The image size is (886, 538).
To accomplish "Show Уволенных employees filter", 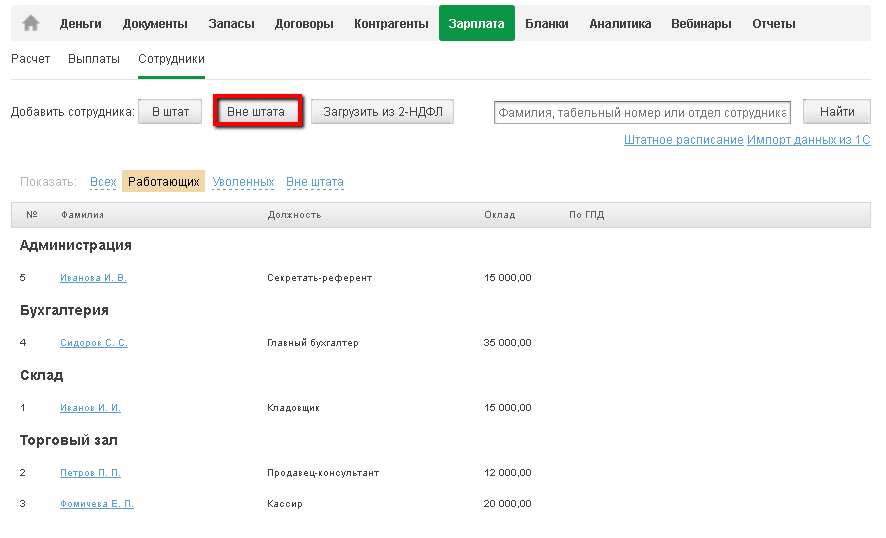I will (243, 182).
